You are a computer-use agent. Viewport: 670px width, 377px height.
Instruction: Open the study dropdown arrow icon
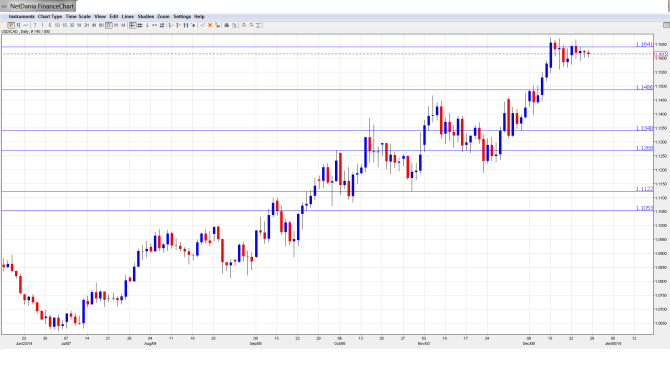pyautogui.click(x=193, y=26)
